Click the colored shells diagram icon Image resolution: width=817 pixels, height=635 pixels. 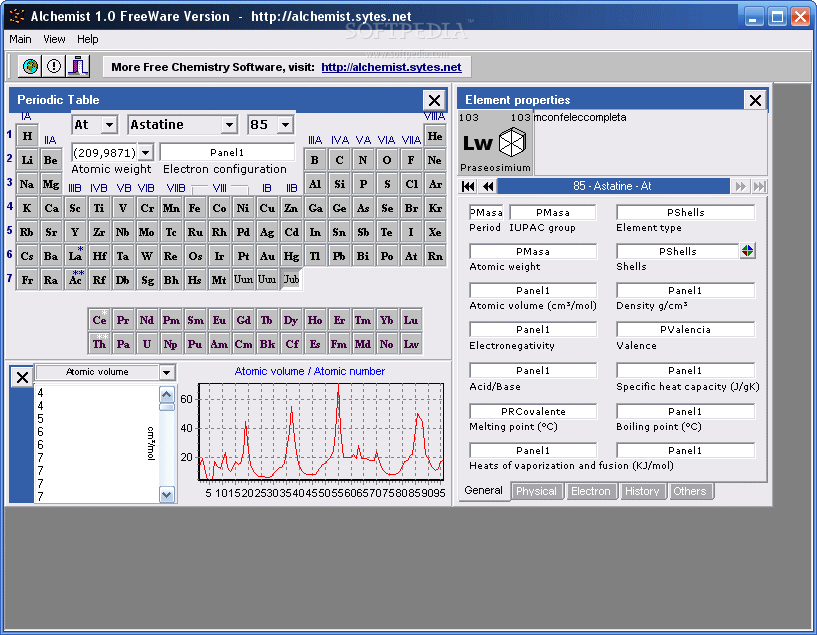[x=747, y=251]
